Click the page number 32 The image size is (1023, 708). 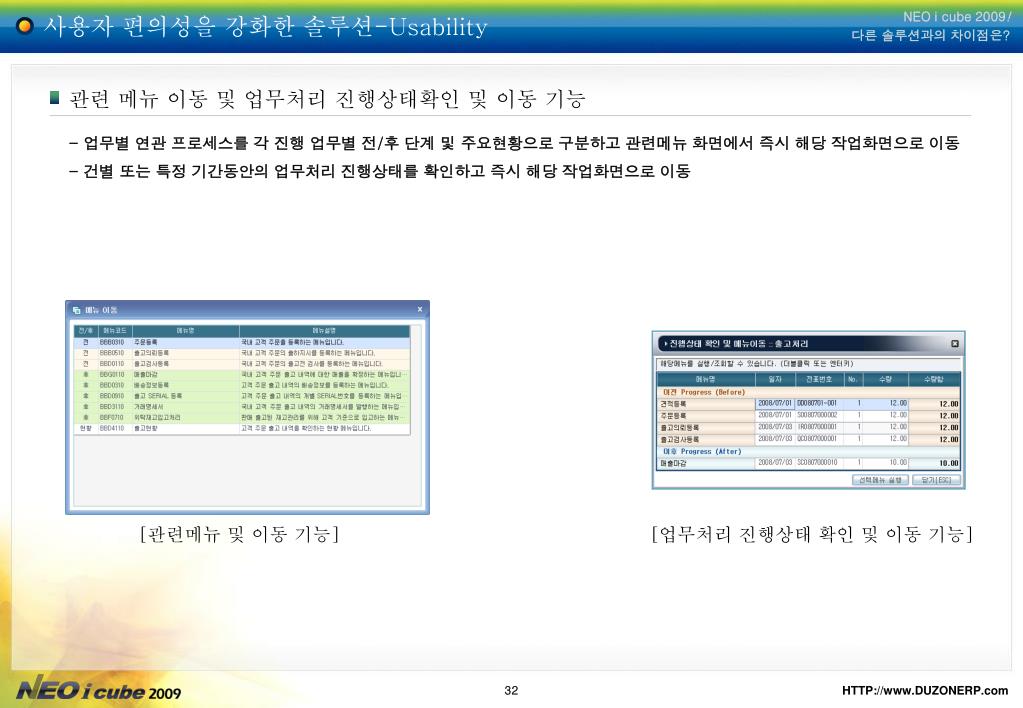(512, 690)
